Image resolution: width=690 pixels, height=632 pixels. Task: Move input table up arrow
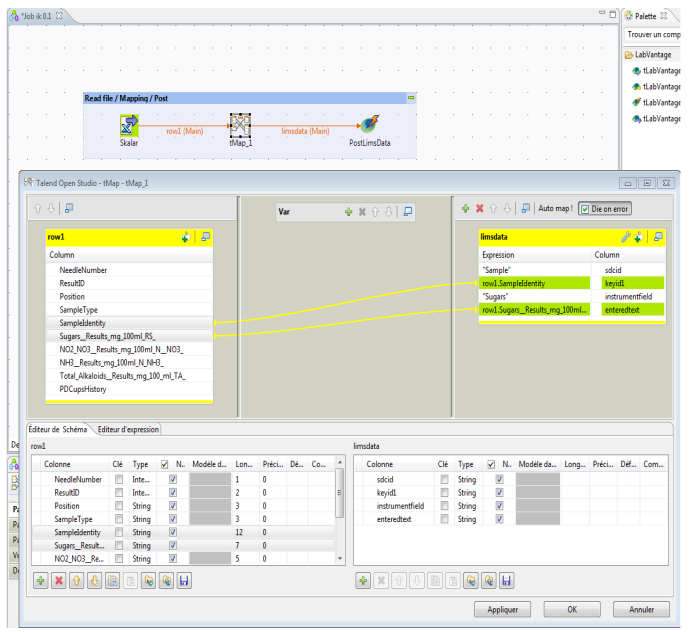click(x=38, y=209)
